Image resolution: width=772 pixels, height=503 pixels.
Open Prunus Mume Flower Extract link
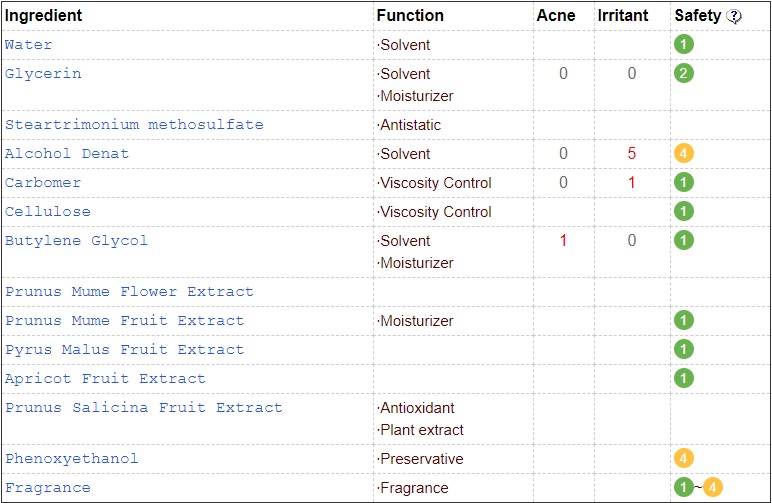coord(129,291)
